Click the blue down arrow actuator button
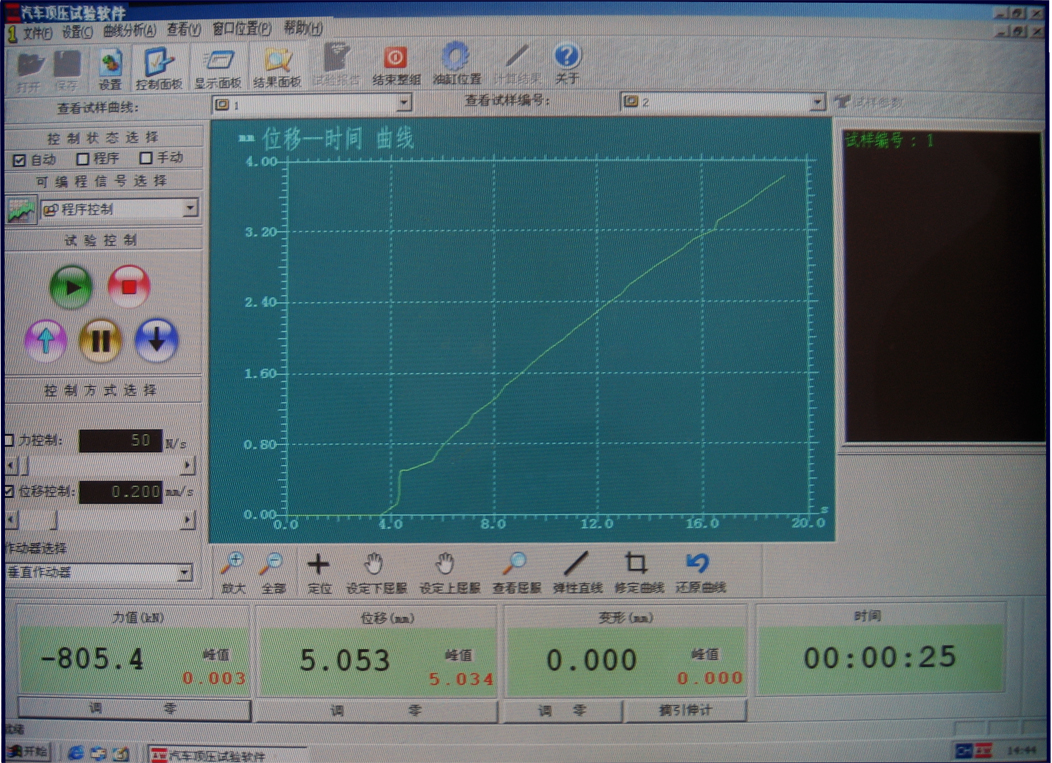The image size is (1052, 763). point(156,341)
